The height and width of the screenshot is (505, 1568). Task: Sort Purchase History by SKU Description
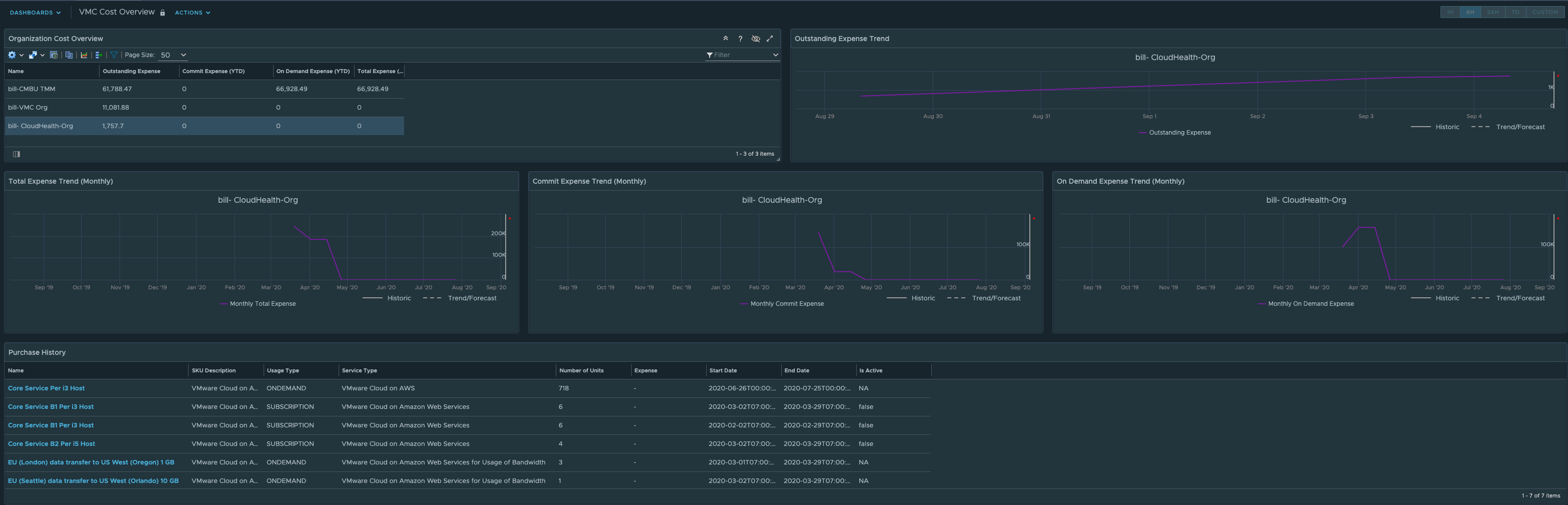[x=214, y=370]
